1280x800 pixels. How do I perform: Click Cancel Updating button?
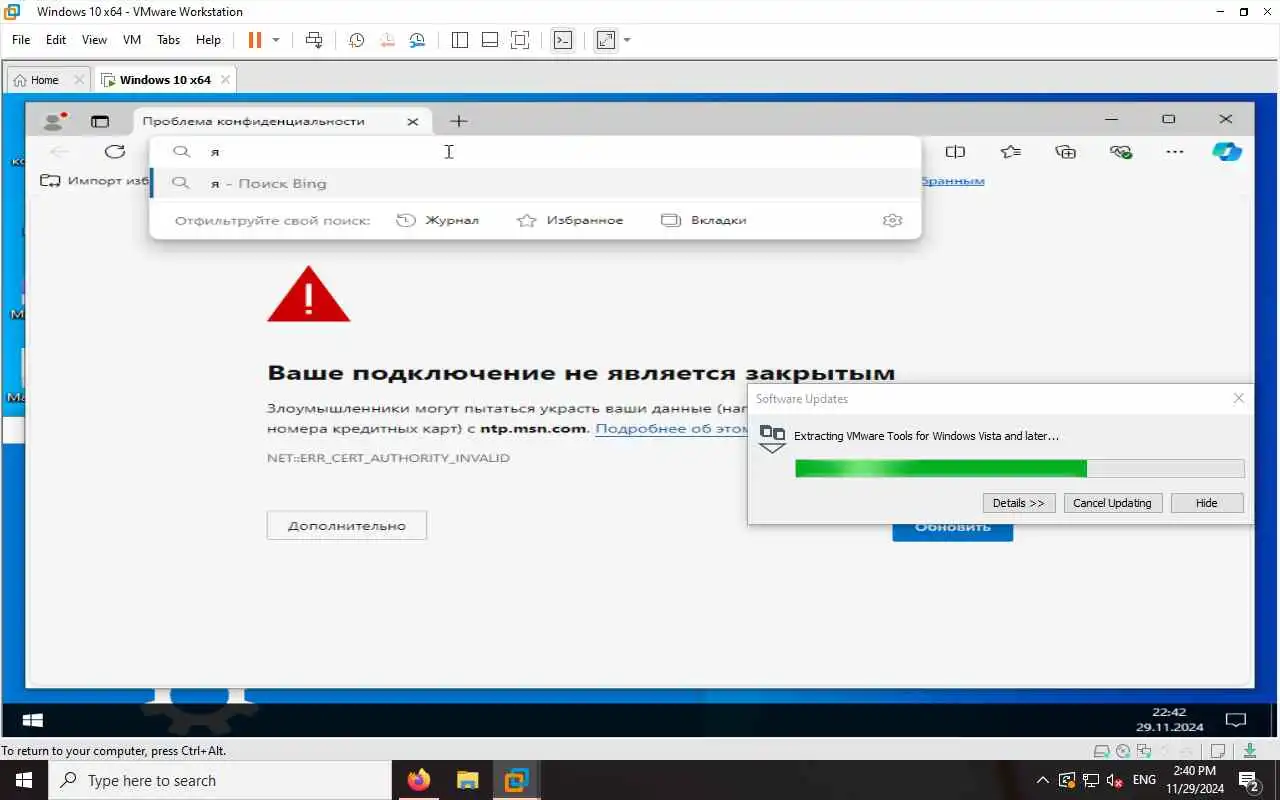[1112, 503]
